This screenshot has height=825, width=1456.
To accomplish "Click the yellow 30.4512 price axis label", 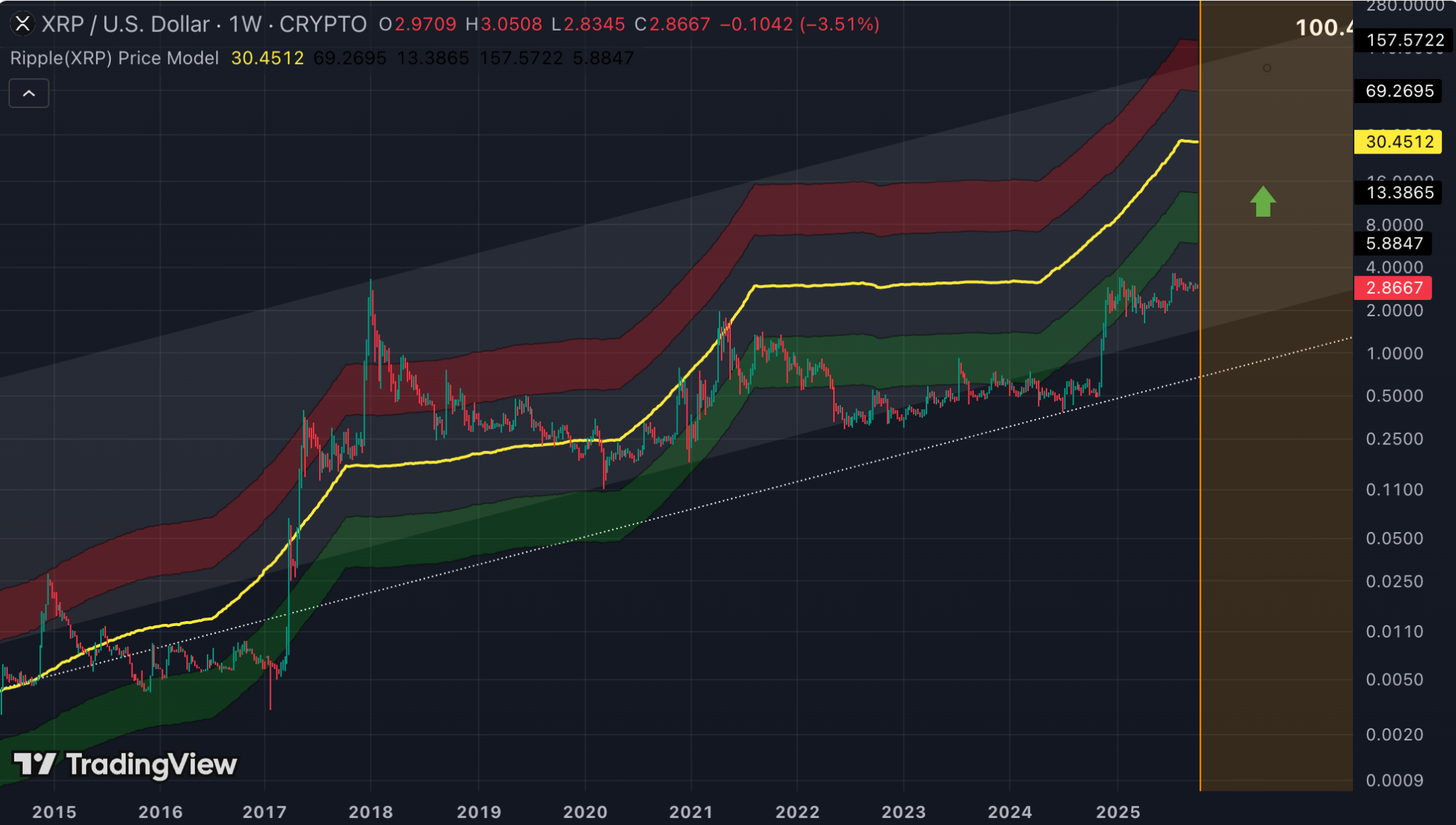I will (1398, 142).
